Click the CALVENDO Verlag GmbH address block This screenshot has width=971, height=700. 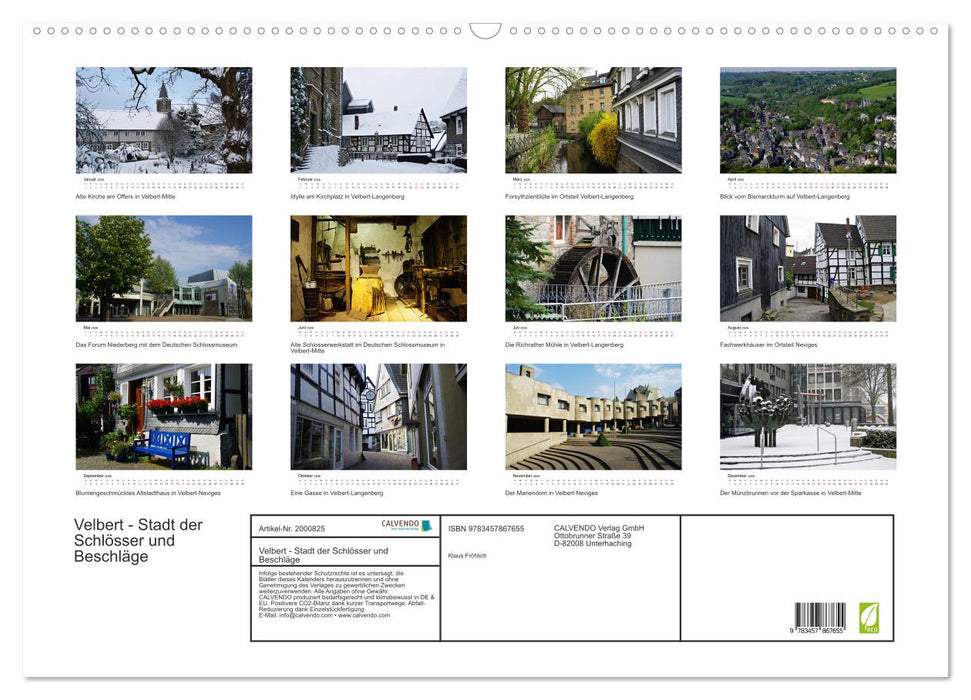(x=601, y=535)
